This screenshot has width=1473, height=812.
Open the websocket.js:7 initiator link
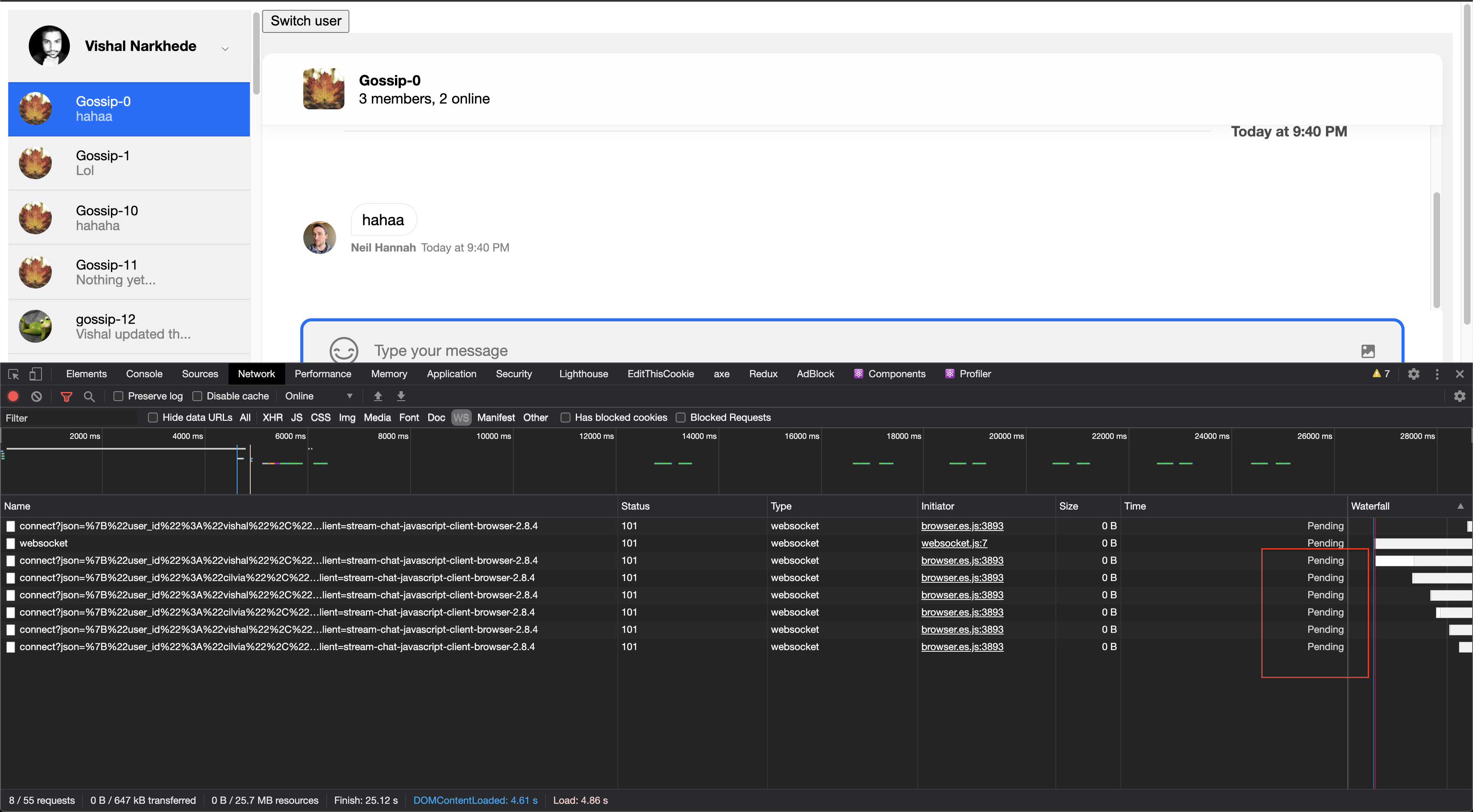coord(954,543)
